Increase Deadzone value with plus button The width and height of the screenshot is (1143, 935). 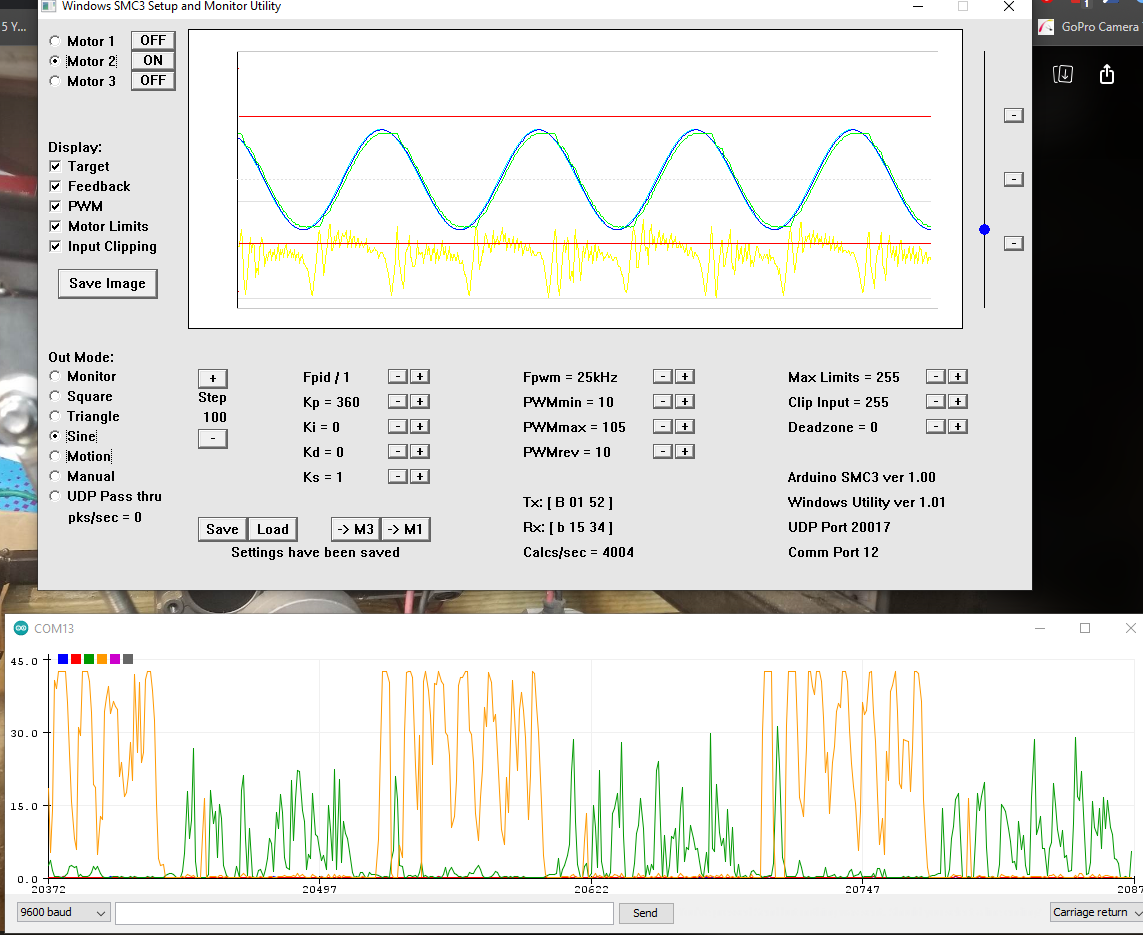[x=957, y=427]
